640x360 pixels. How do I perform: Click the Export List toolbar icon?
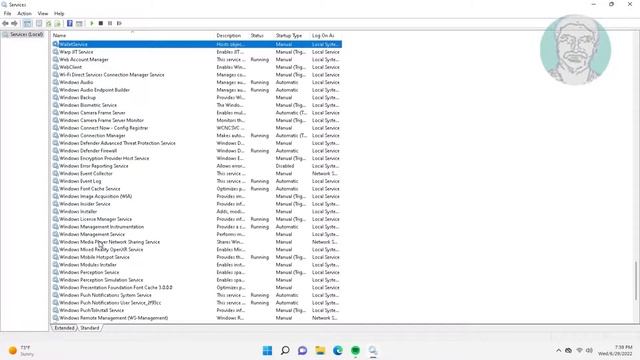[x=58, y=24]
